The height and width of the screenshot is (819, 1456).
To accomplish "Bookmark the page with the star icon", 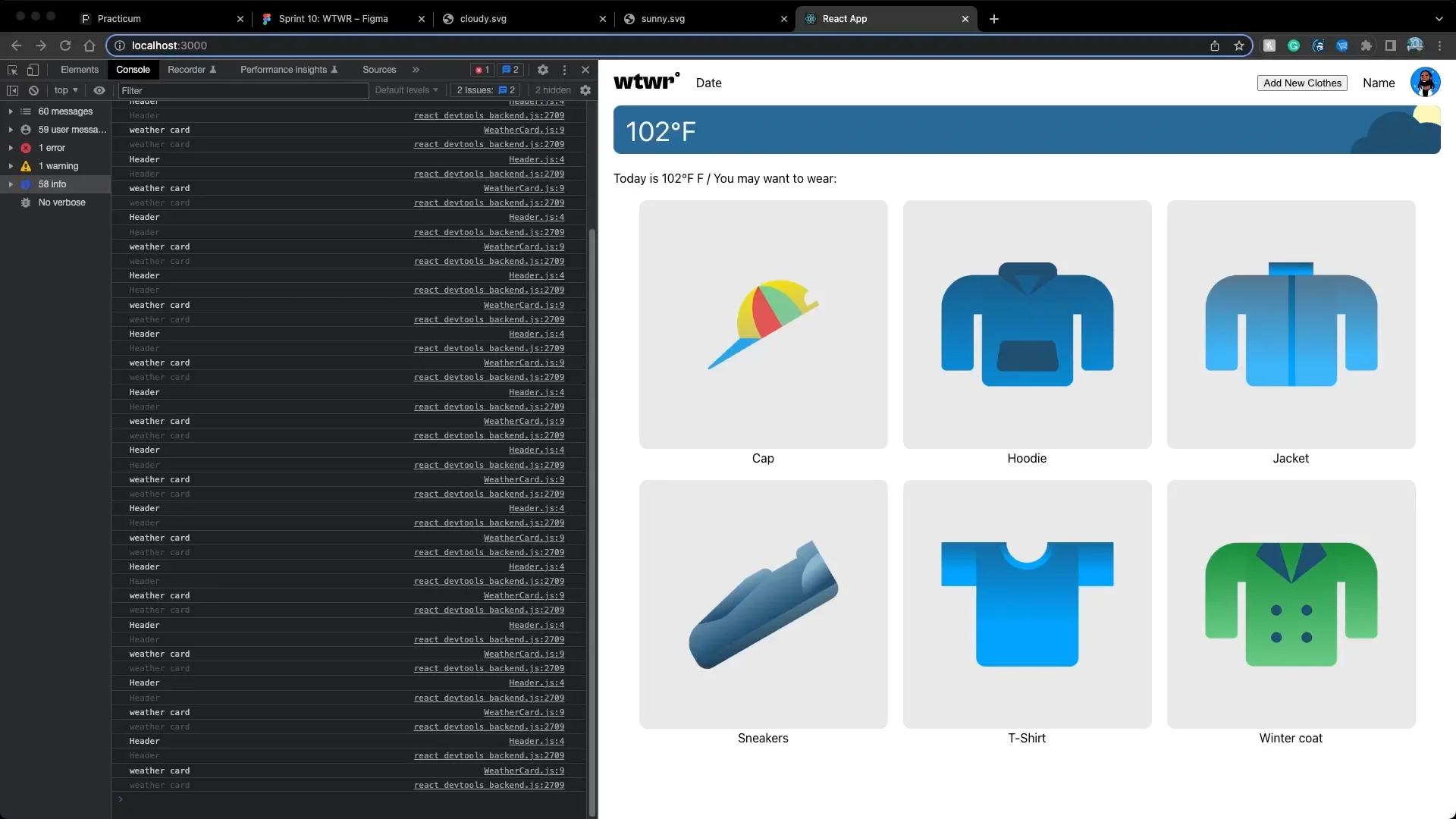I will (1239, 45).
